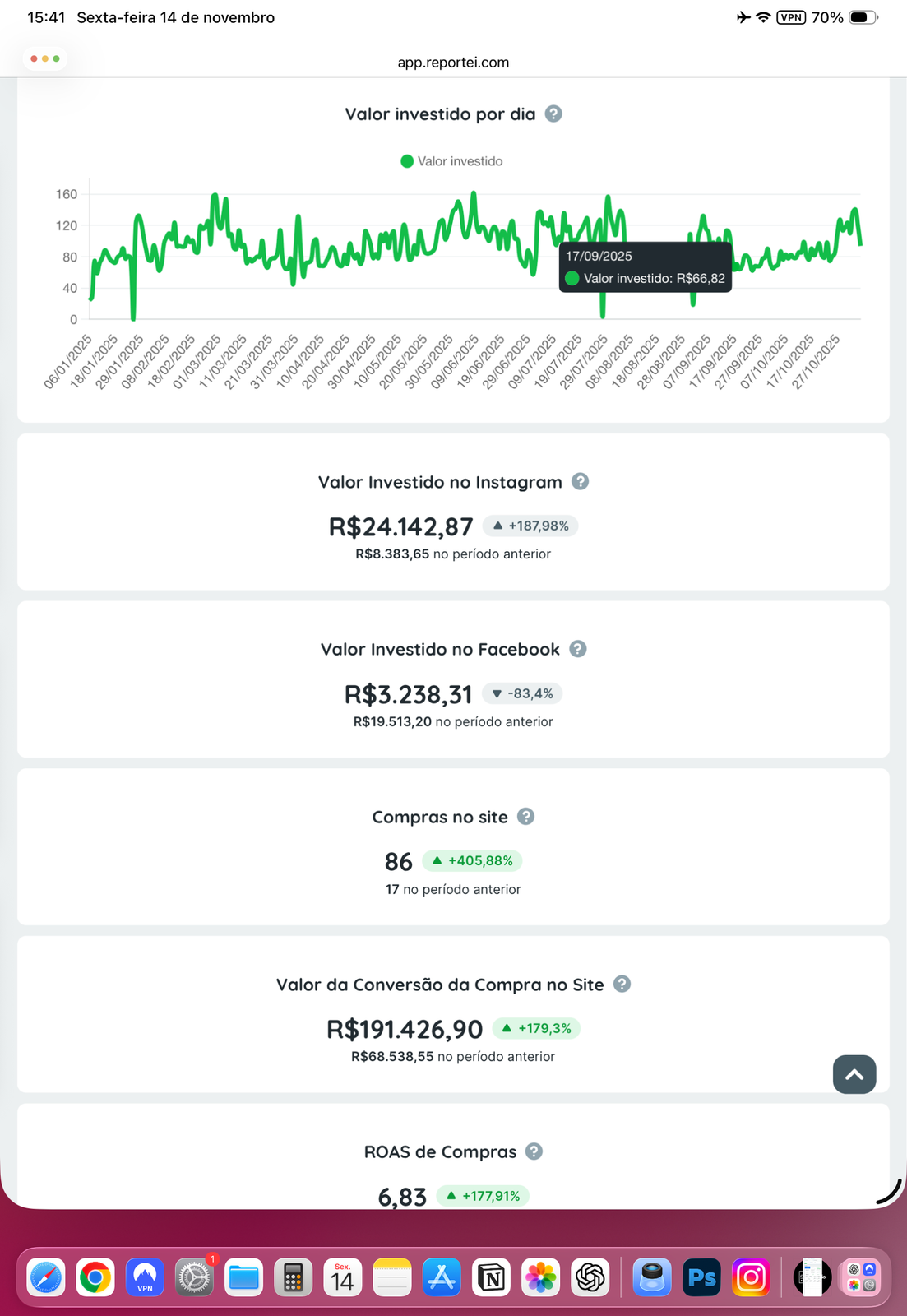Select the R$191.426,90 conversion value
This screenshot has width=907, height=1316.
(x=405, y=1029)
